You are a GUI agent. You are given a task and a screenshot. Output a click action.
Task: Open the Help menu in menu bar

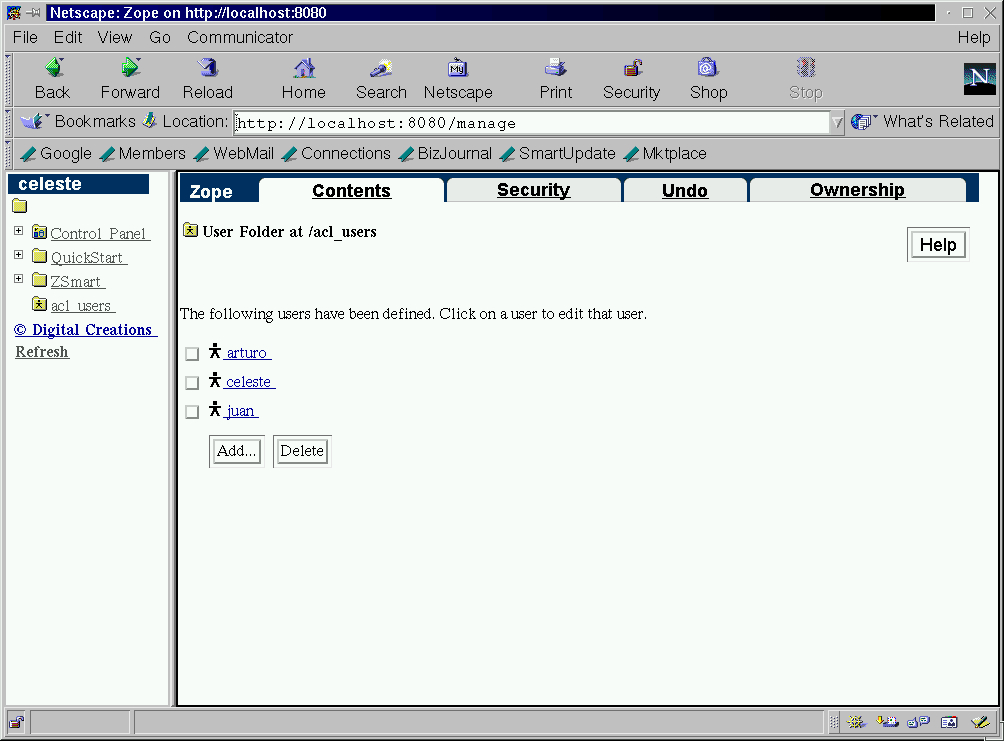coord(974,38)
